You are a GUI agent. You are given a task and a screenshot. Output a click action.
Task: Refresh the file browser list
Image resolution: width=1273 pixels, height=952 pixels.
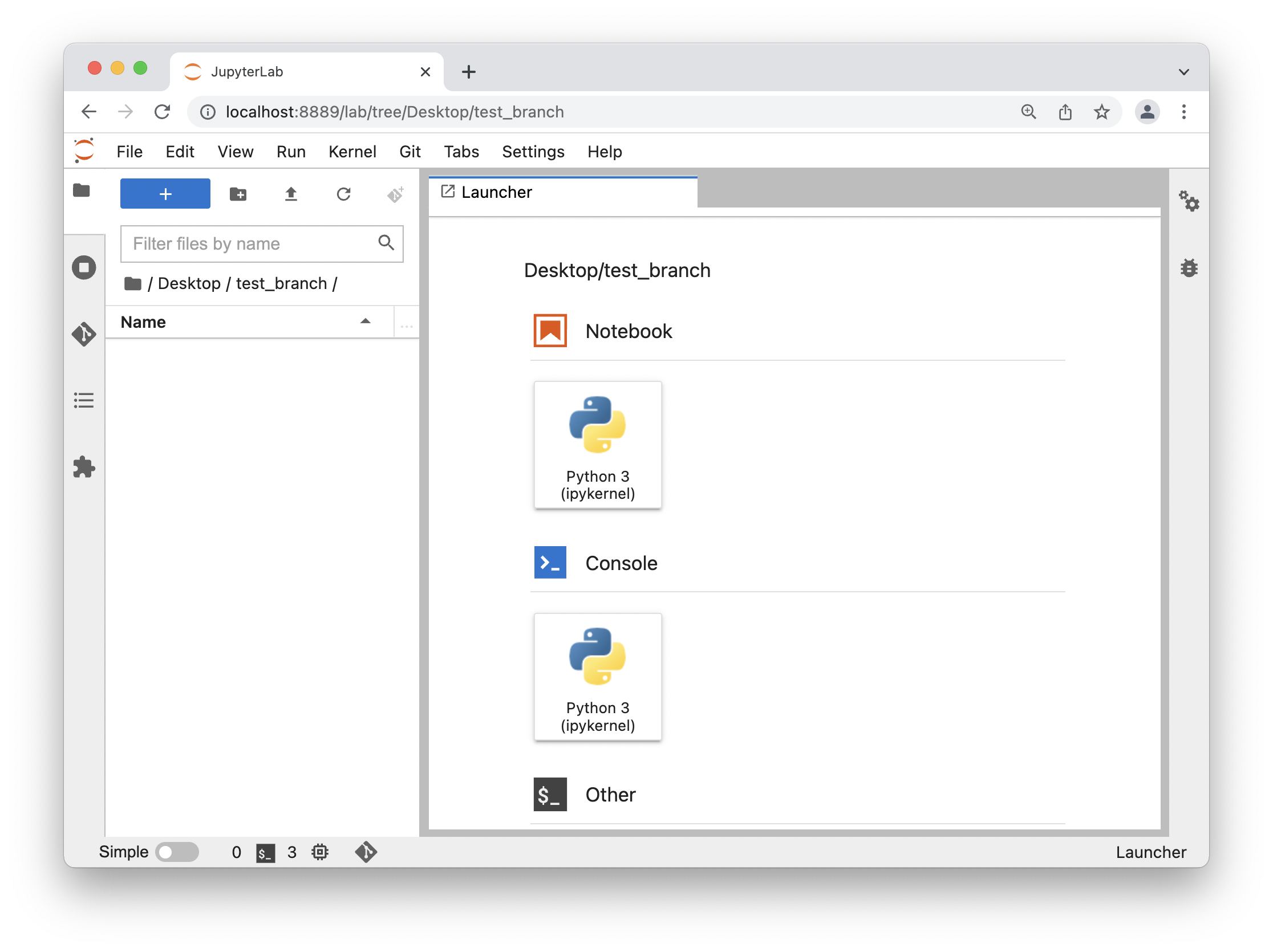[x=343, y=194]
